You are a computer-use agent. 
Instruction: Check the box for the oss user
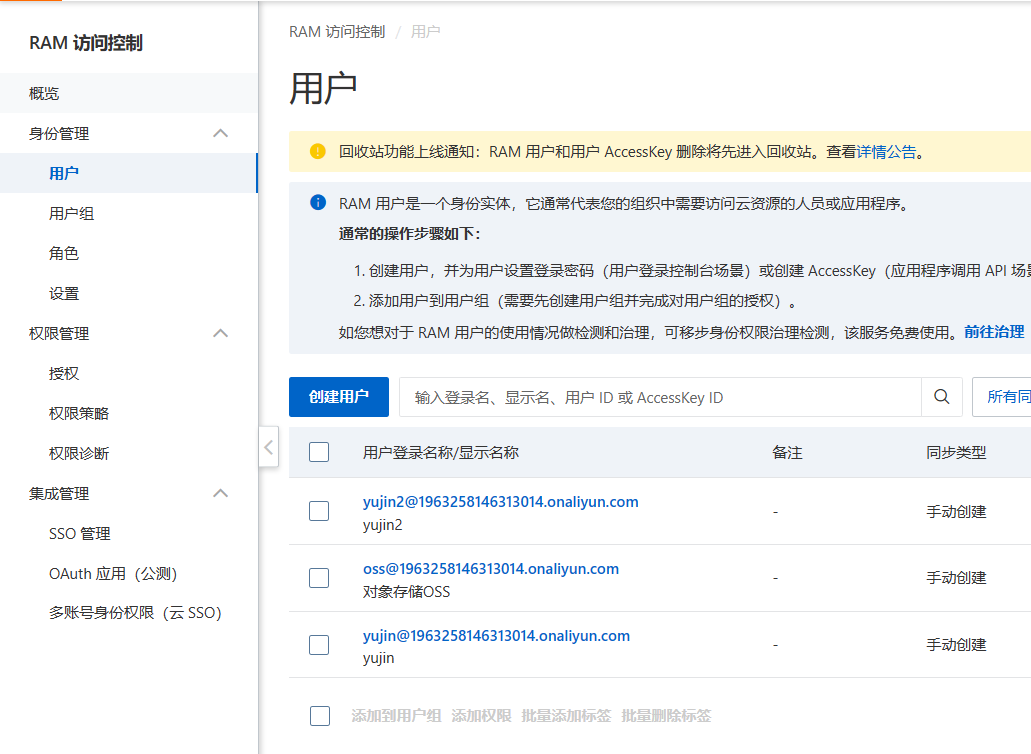click(319, 578)
